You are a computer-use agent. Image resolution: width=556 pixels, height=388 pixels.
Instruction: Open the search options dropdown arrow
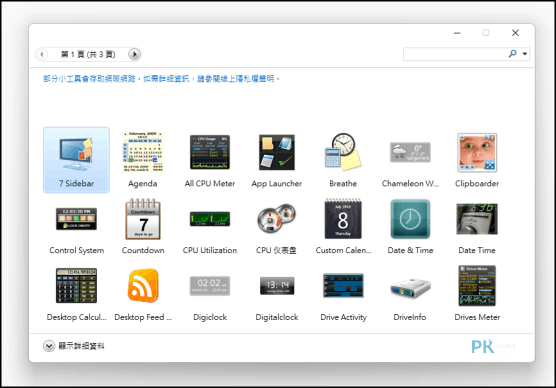pos(525,54)
